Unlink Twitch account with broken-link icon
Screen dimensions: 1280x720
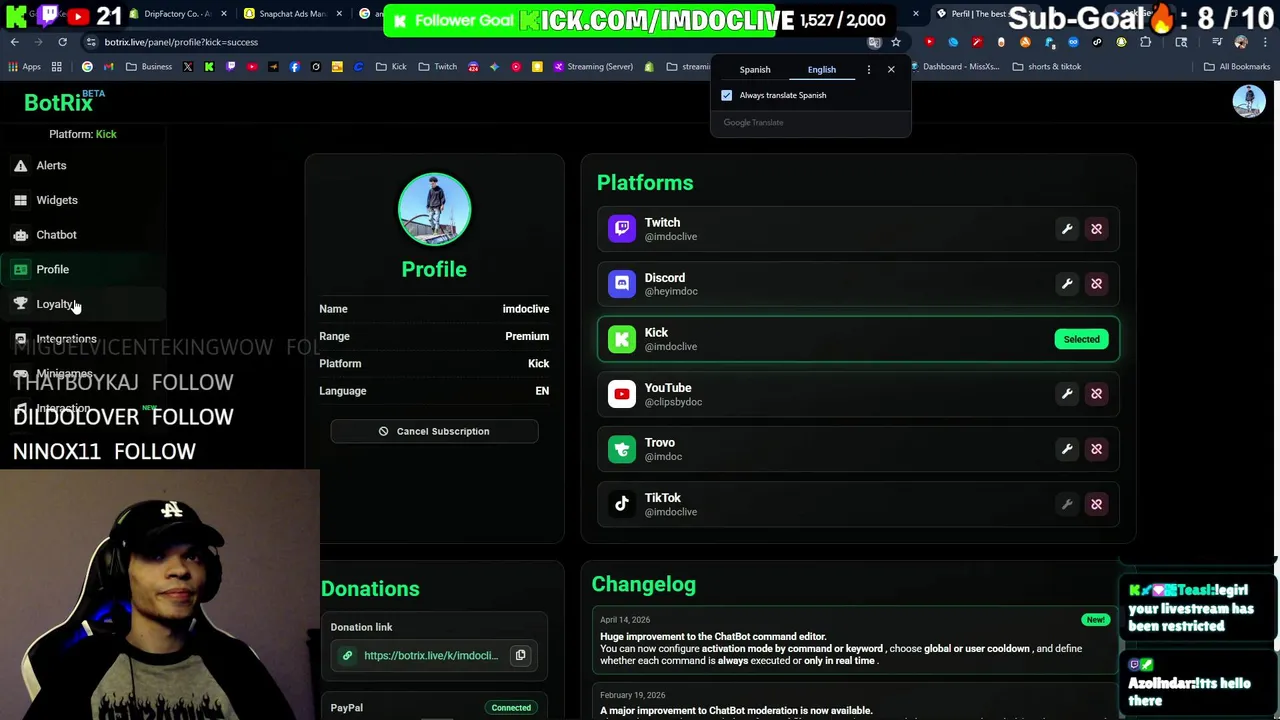click(1096, 229)
